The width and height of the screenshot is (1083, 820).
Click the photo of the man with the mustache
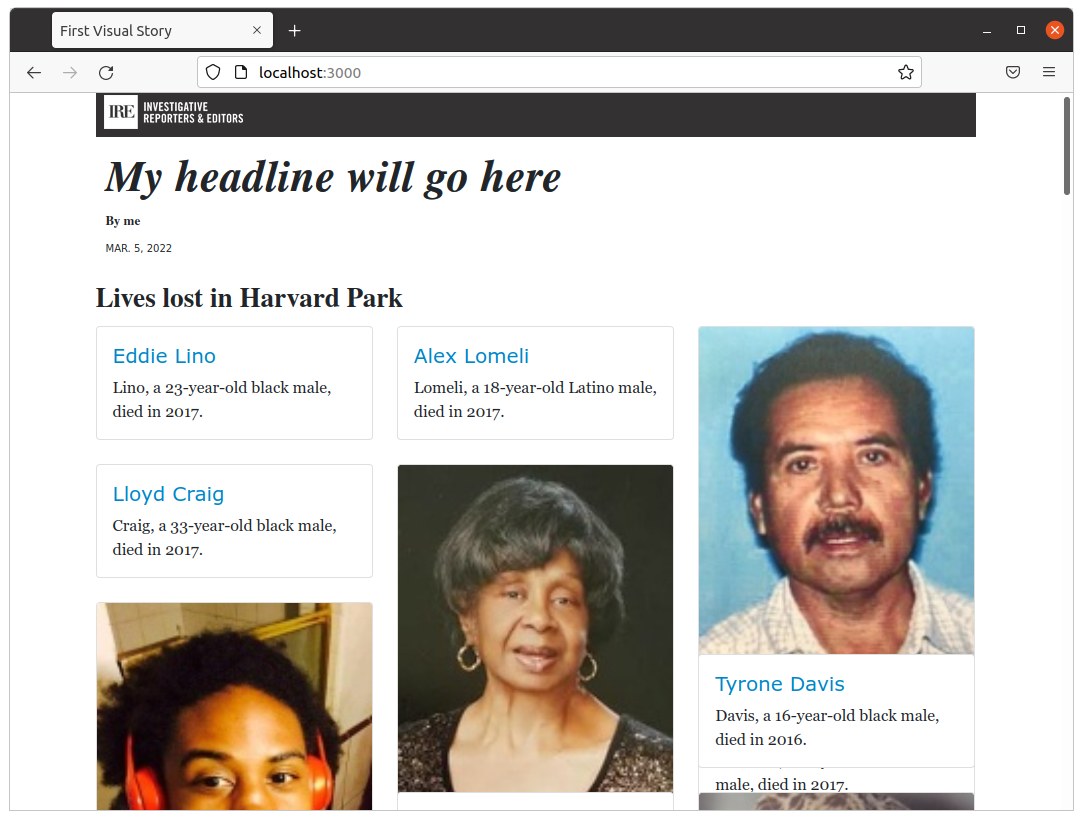tap(836, 490)
